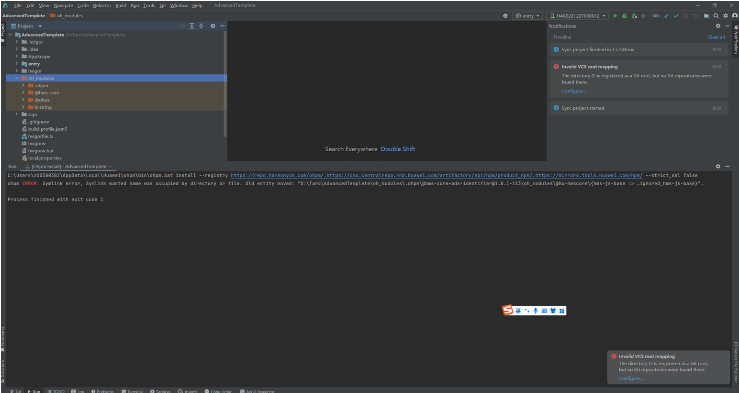This screenshot has width=739, height=393.
Task: Open the Terminal tool window tab
Action: pos(132,391)
